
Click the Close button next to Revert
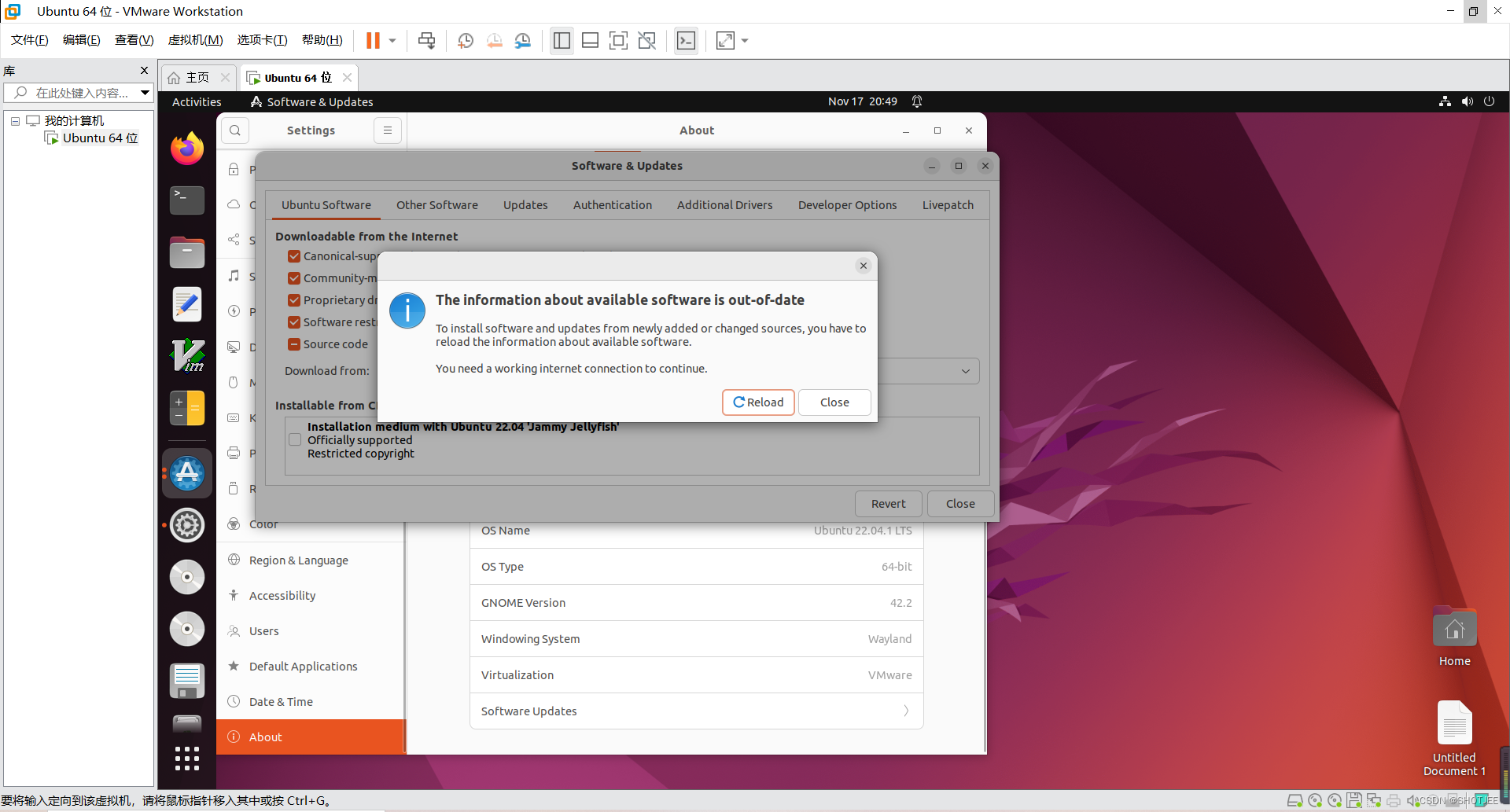960,504
